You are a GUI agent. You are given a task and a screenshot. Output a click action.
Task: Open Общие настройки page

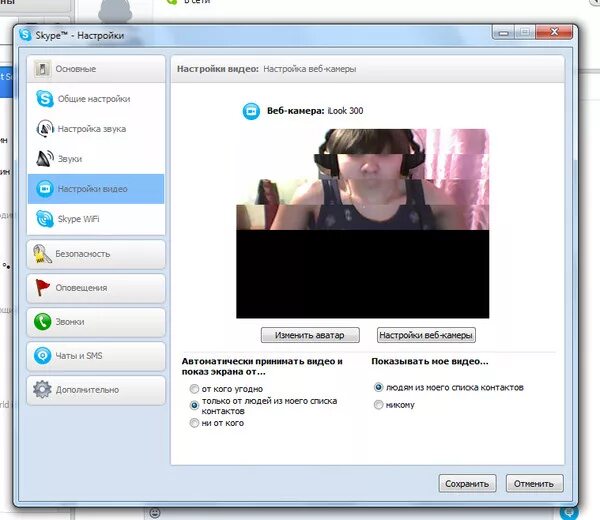[96, 99]
